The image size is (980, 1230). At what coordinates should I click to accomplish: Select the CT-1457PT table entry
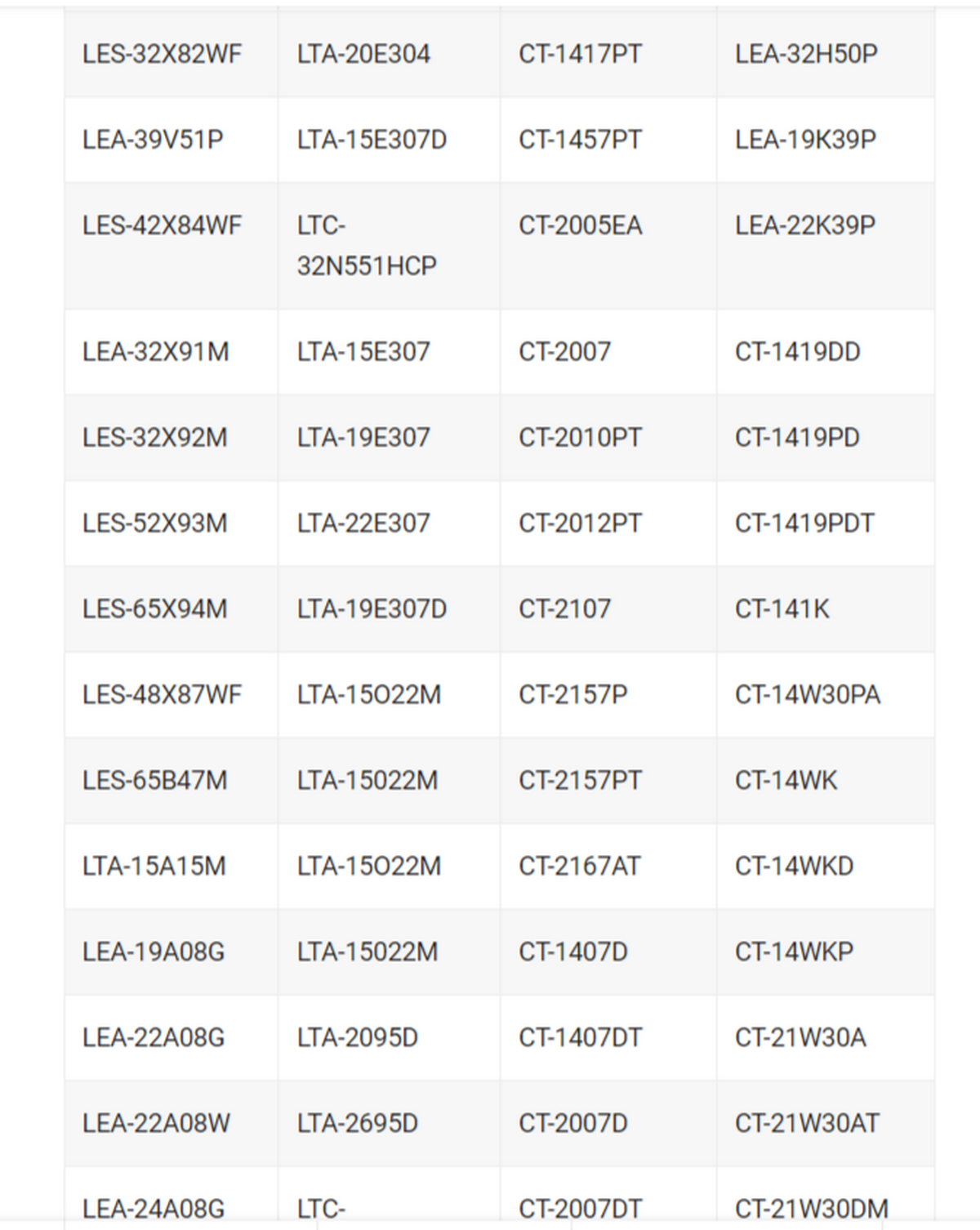point(580,140)
